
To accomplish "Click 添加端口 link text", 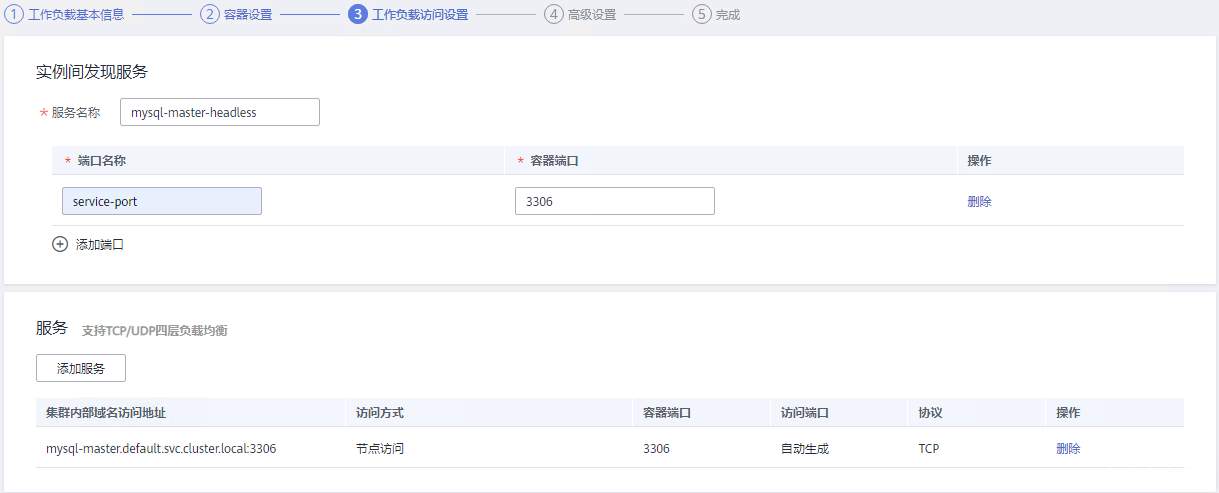I will click(100, 244).
